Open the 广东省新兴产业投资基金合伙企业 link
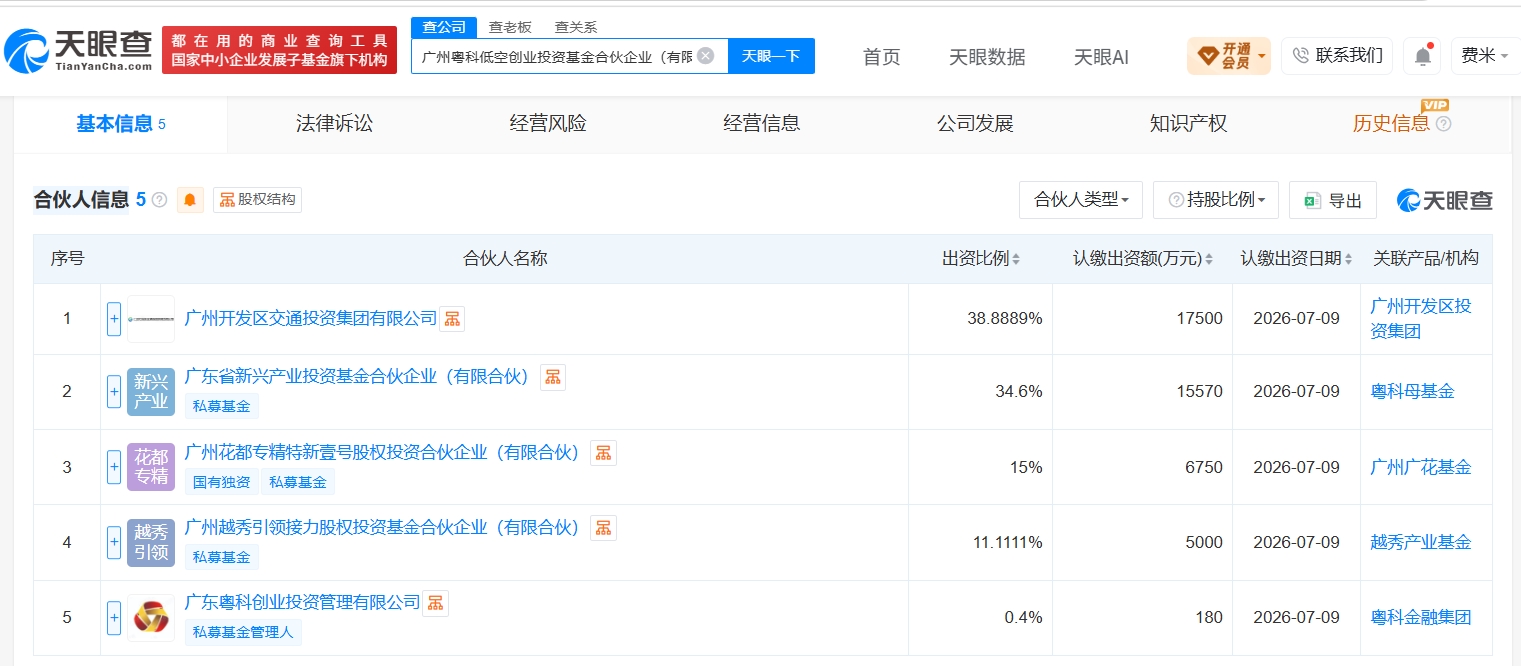This screenshot has width=1521, height=666. pyautogui.click(x=357, y=377)
